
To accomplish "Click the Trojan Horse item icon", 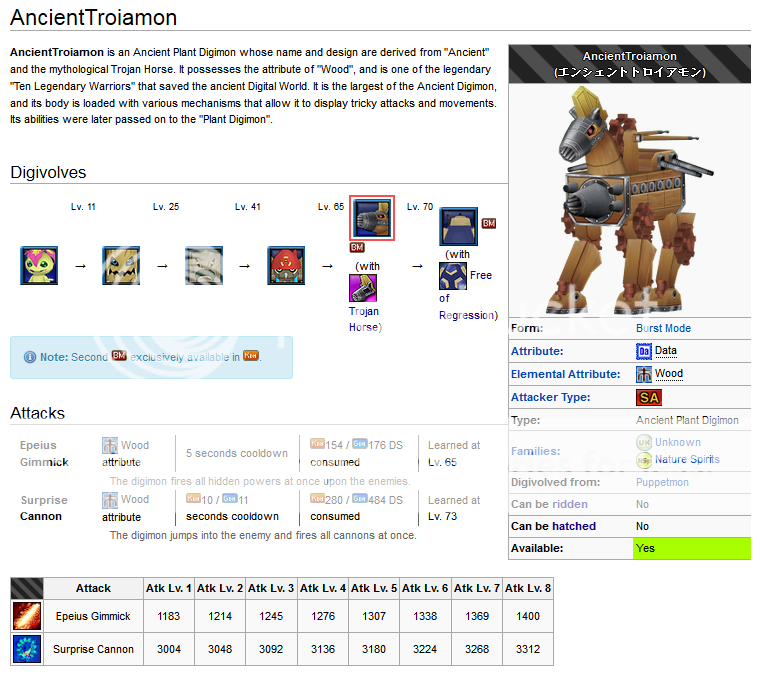I will [x=362, y=289].
